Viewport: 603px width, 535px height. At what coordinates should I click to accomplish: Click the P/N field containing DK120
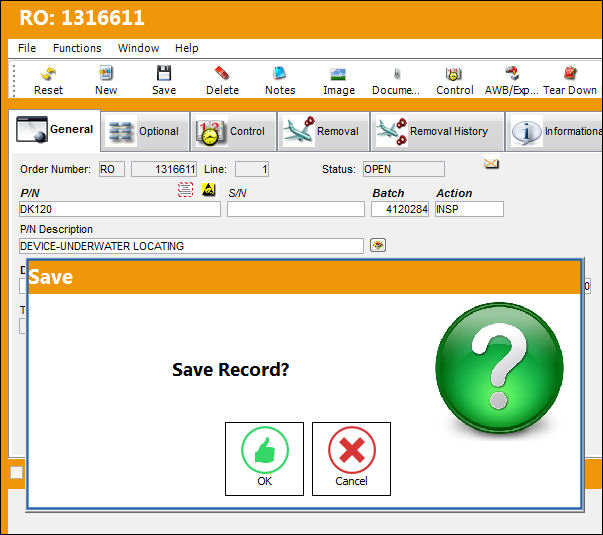pos(120,209)
